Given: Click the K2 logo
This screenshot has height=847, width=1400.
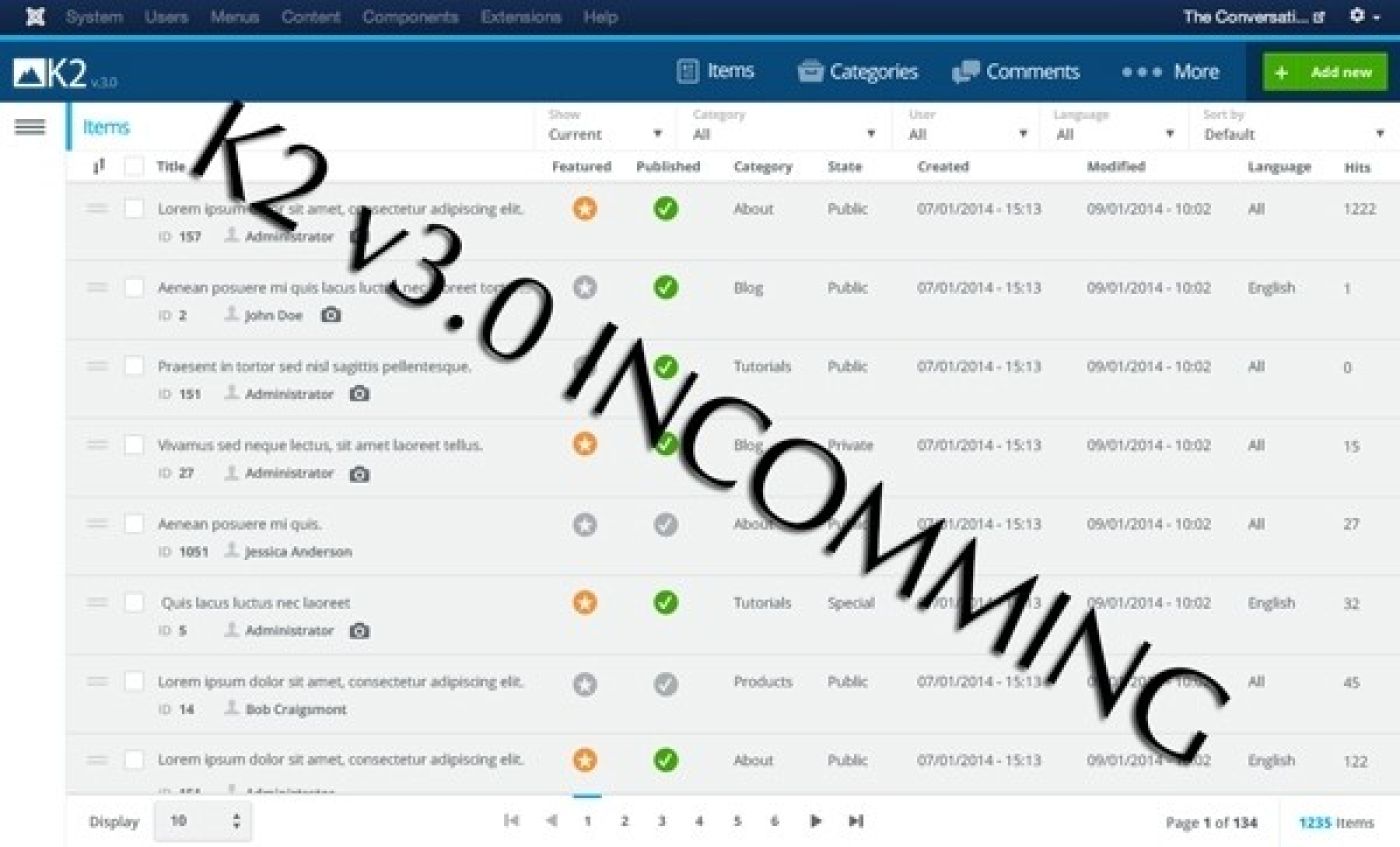Looking at the screenshot, I should pos(64,72).
